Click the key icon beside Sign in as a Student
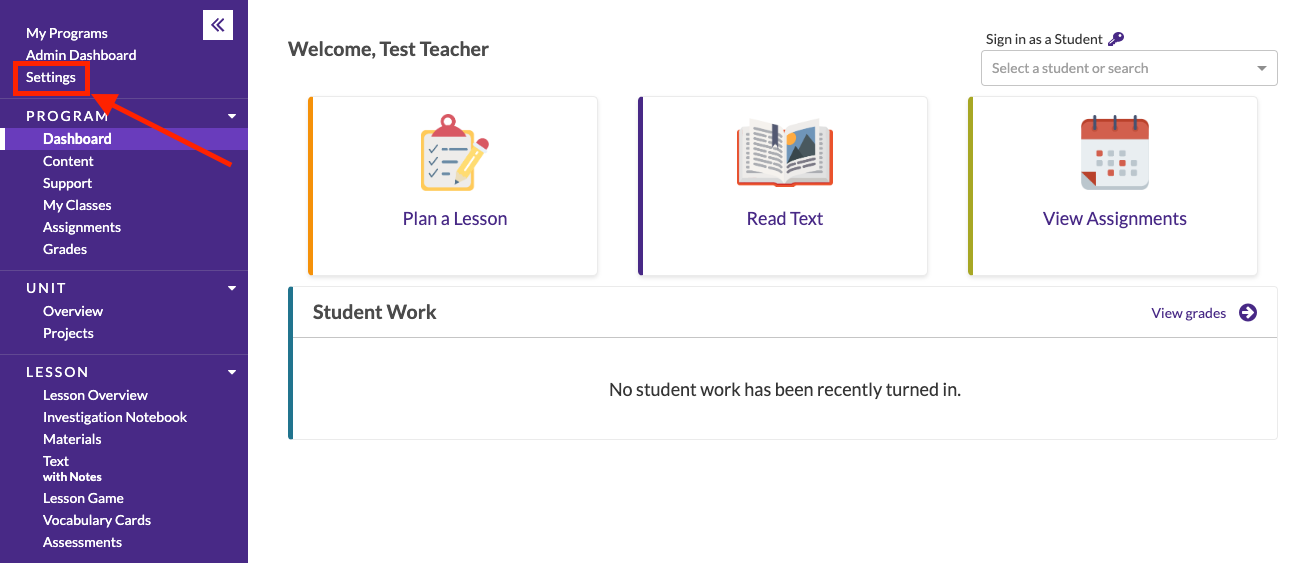This screenshot has width=1308, height=563. (1116, 39)
